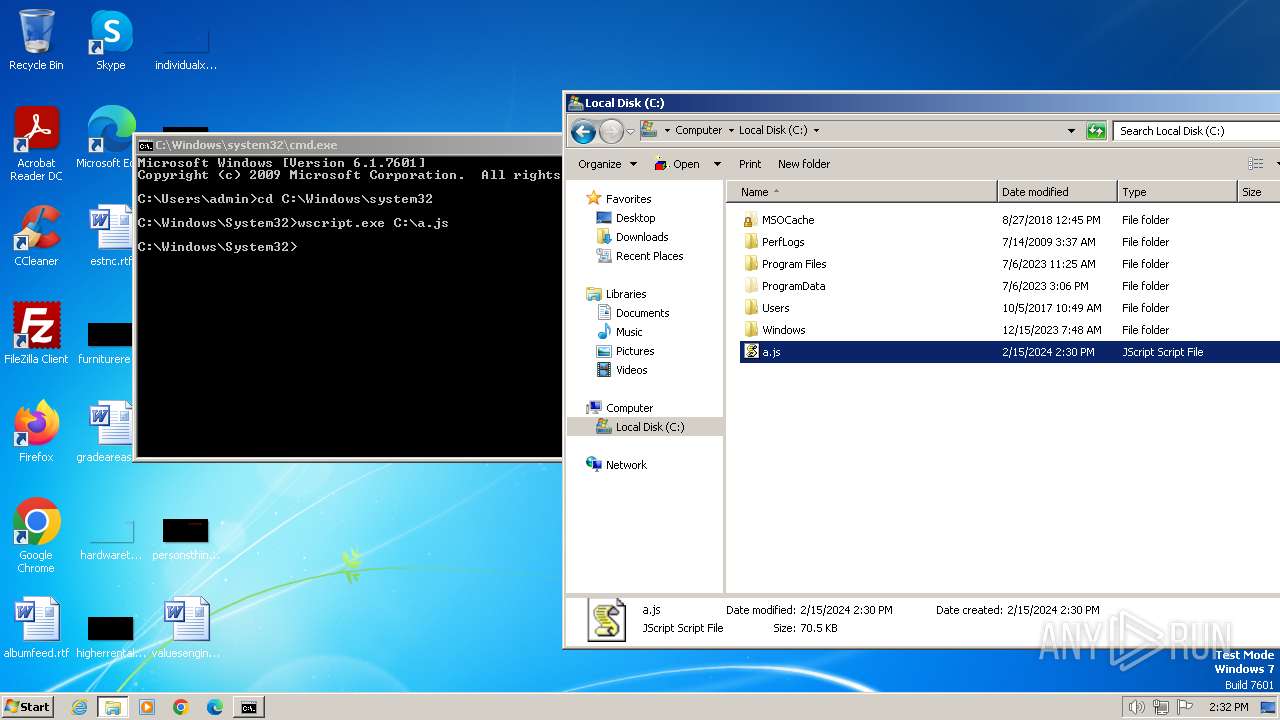1280x720 pixels.
Task: Open Acrobat Reader DC desktop shortcut
Action: pos(36,144)
